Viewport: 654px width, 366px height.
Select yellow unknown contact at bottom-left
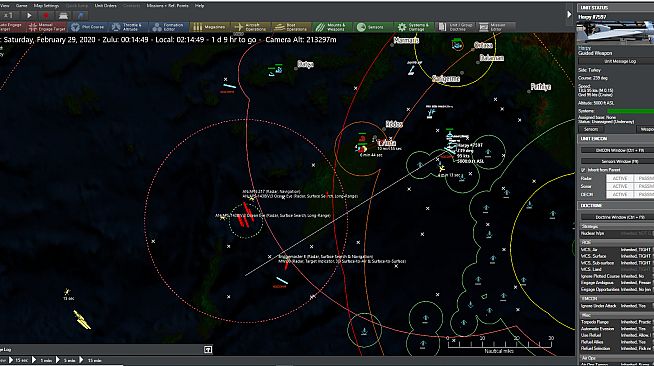pyautogui.click(x=82, y=320)
